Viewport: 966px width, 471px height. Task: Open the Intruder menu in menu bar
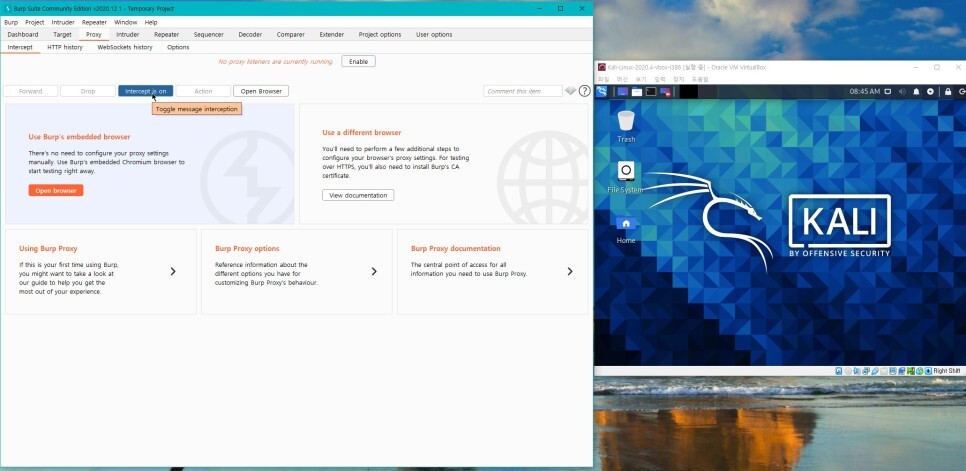pos(63,22)
